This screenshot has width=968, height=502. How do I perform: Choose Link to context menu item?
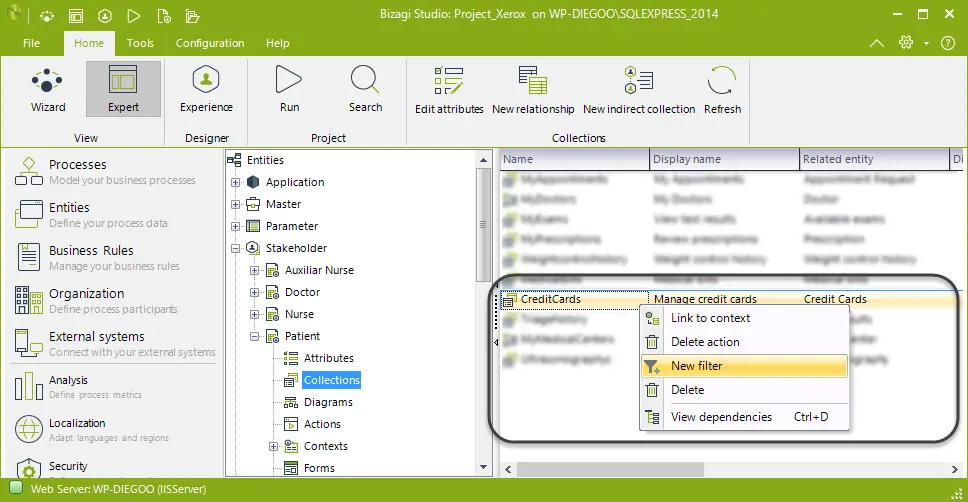pos(745,318)
